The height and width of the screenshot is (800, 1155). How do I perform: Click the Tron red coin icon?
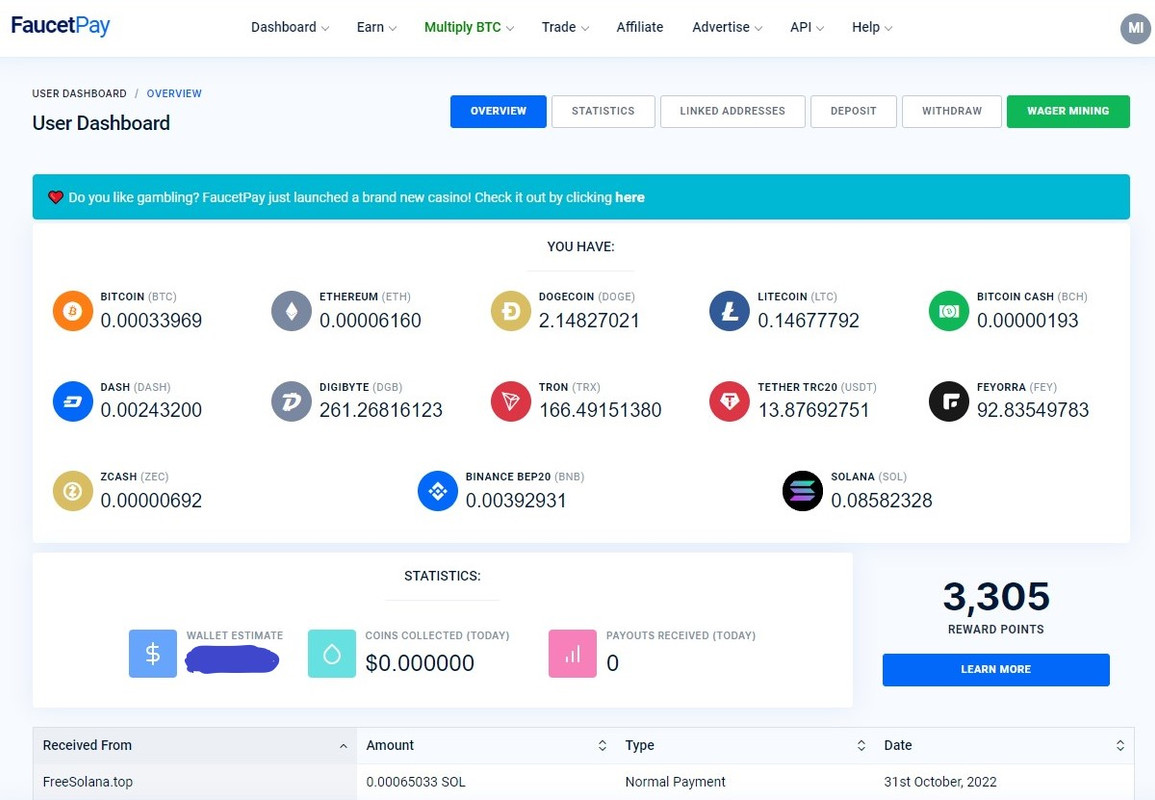point(510,401)
